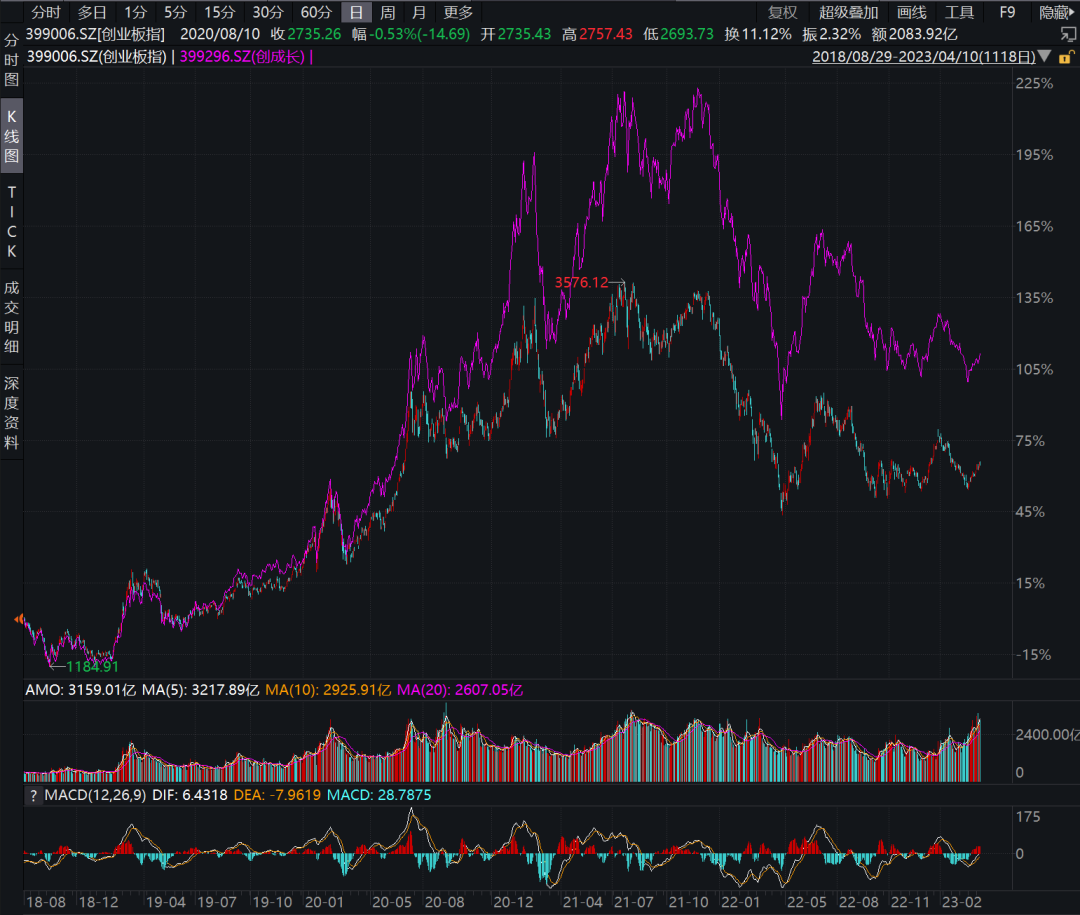Open the K线图 side tab
Screen dimensions: 1080x915
(11, 136)
